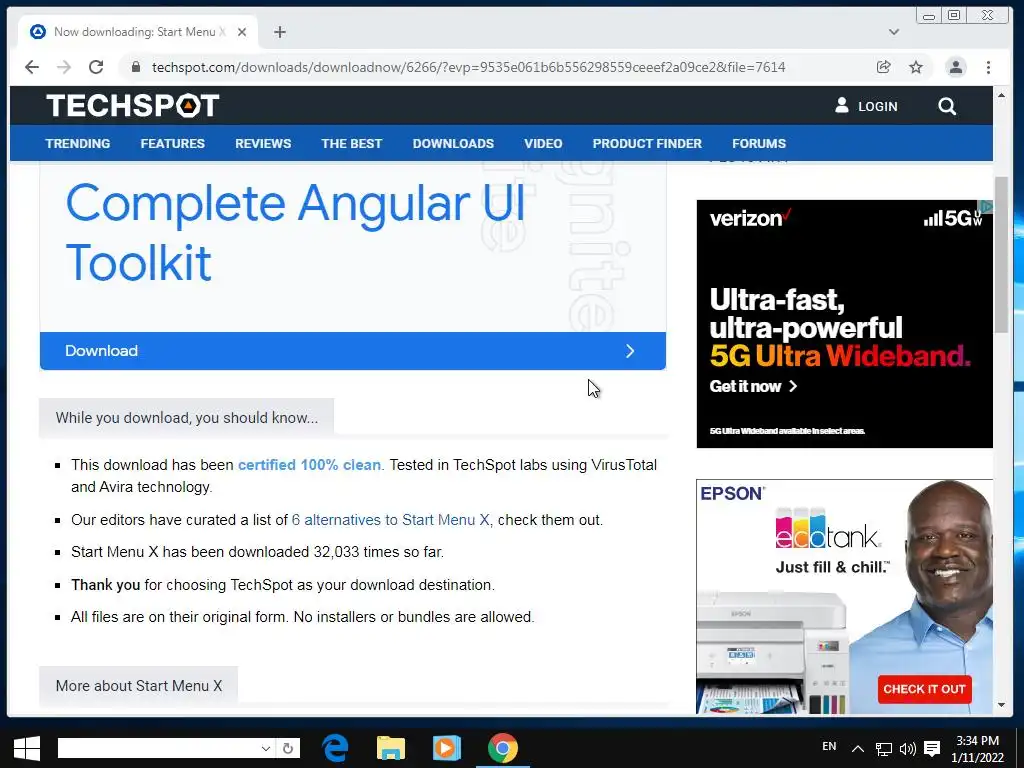
Task: Bookmark this page with the star icon
Action: pyautogui.click(x=916, y=67)
